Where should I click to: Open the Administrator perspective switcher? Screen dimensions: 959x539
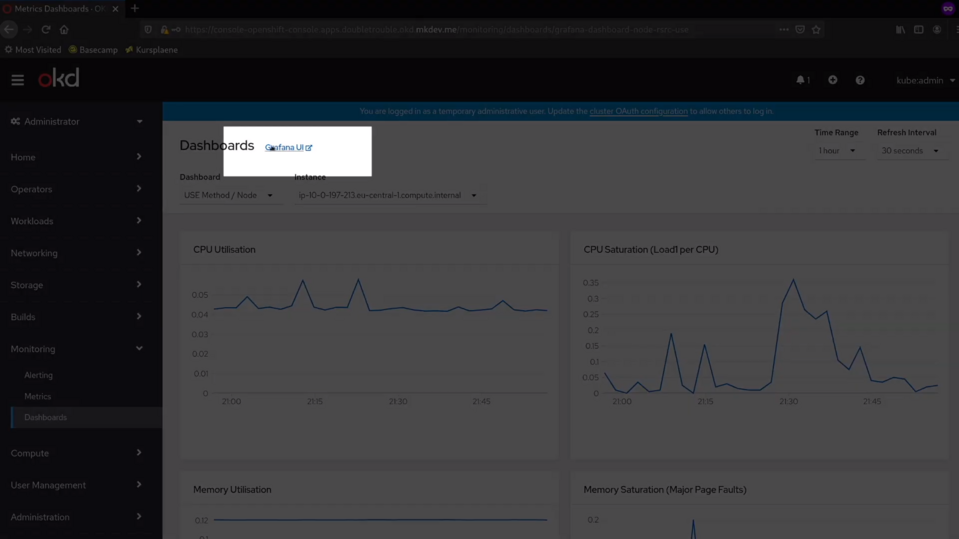tap(76, 121)
